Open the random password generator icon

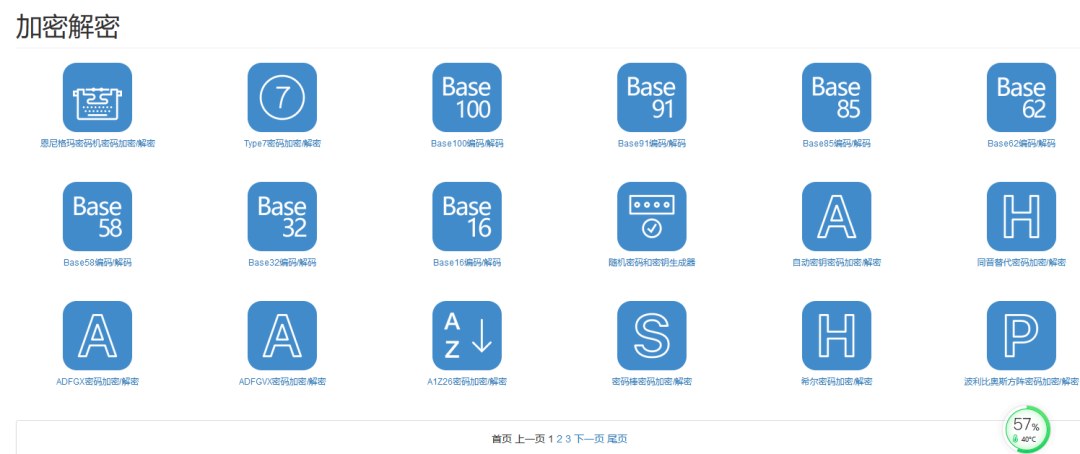[652, 216]
